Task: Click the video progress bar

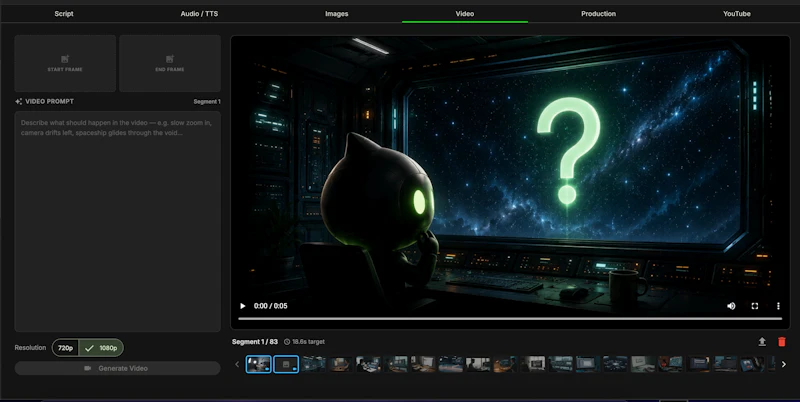Action: [510, 319]
